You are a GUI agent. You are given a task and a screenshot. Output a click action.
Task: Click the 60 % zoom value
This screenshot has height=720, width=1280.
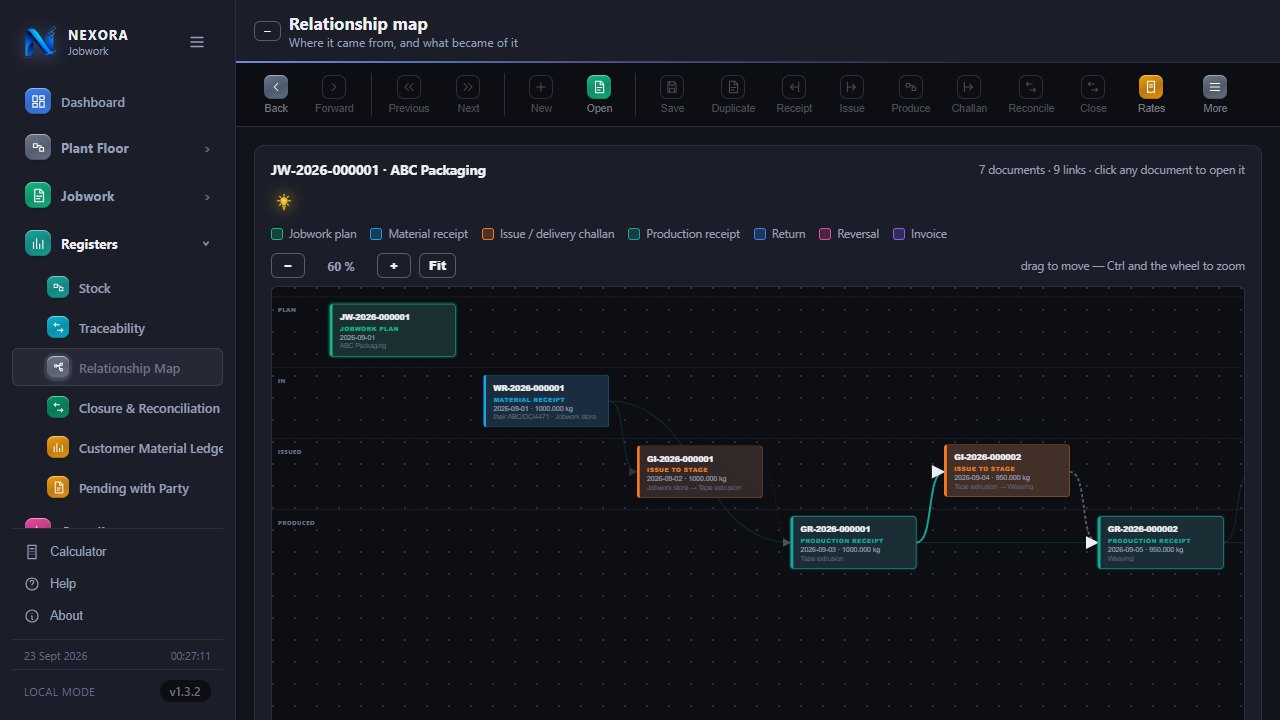pyautogui.click(x=341, y=267)
